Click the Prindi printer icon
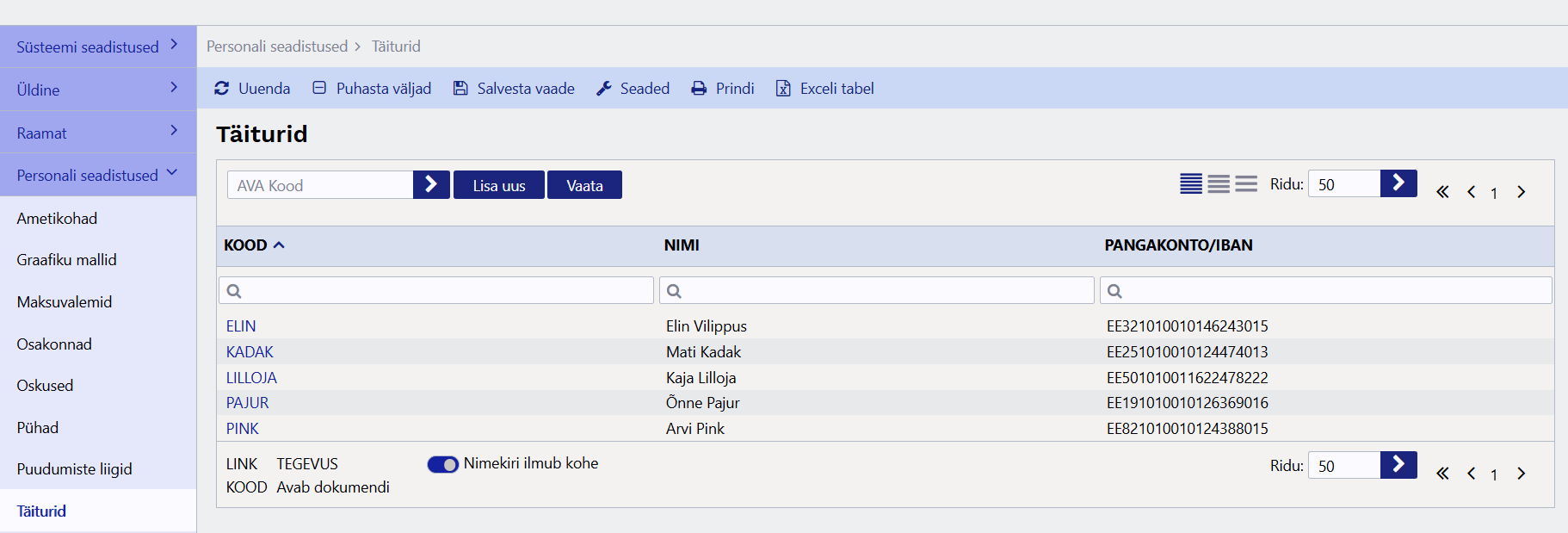The width and height of the screenshot is (1568, 533). 699,88
